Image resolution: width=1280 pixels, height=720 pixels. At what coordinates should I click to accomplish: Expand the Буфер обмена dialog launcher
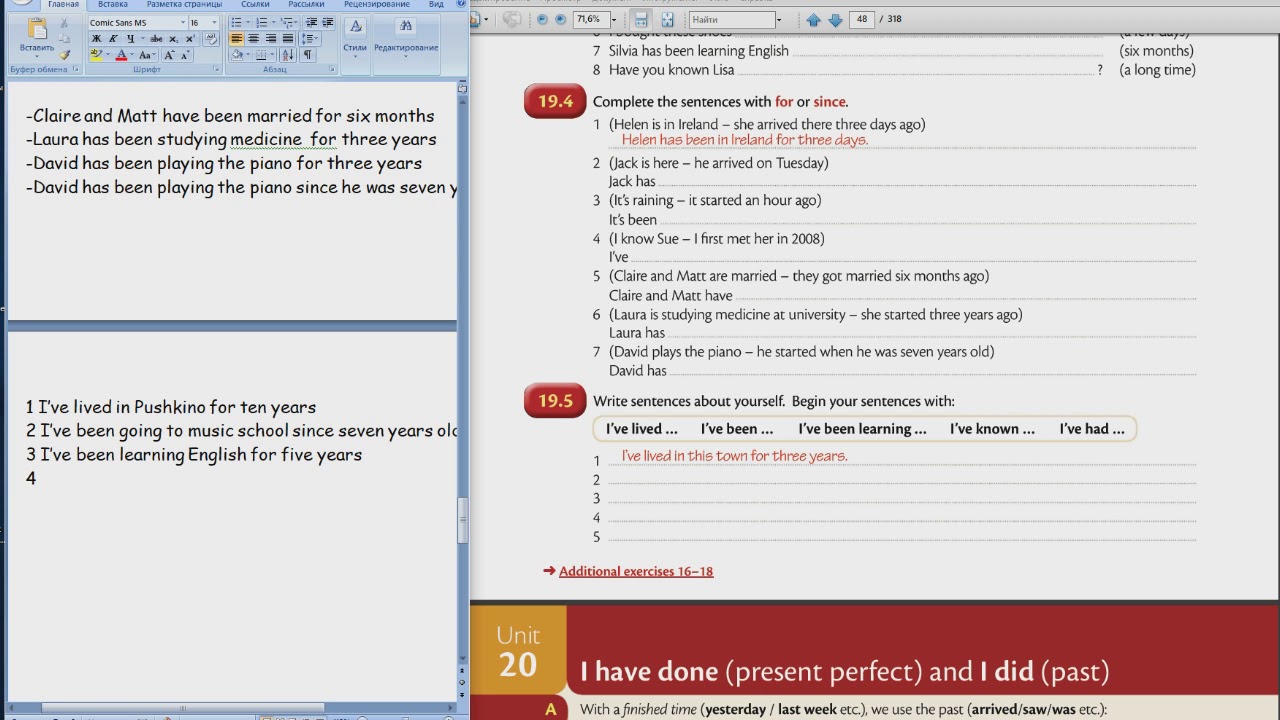(76, 69)
